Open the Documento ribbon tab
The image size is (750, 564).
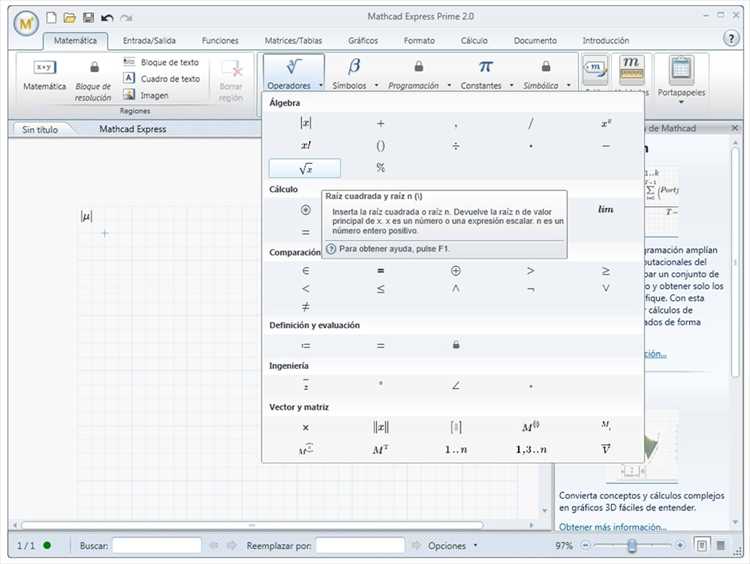(x=535, y=41)
